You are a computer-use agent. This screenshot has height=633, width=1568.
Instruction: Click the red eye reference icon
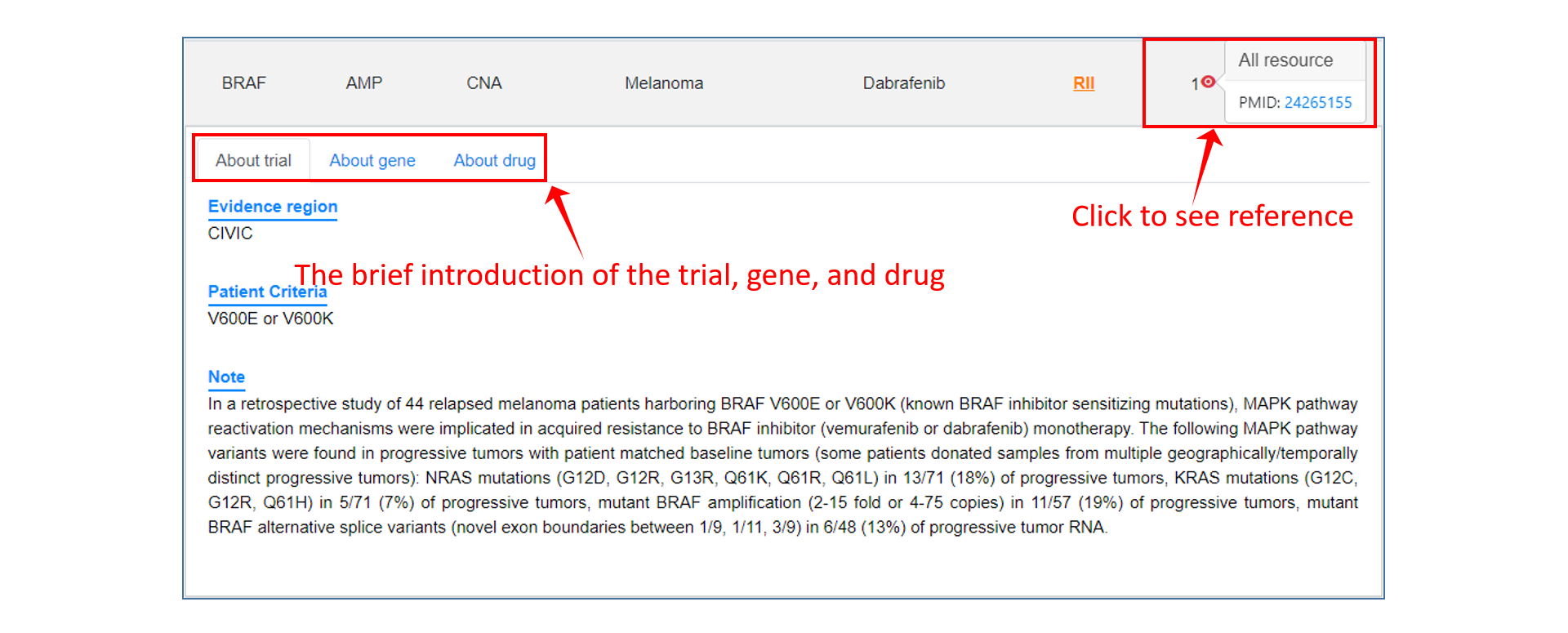click(x=1208, y=82)
